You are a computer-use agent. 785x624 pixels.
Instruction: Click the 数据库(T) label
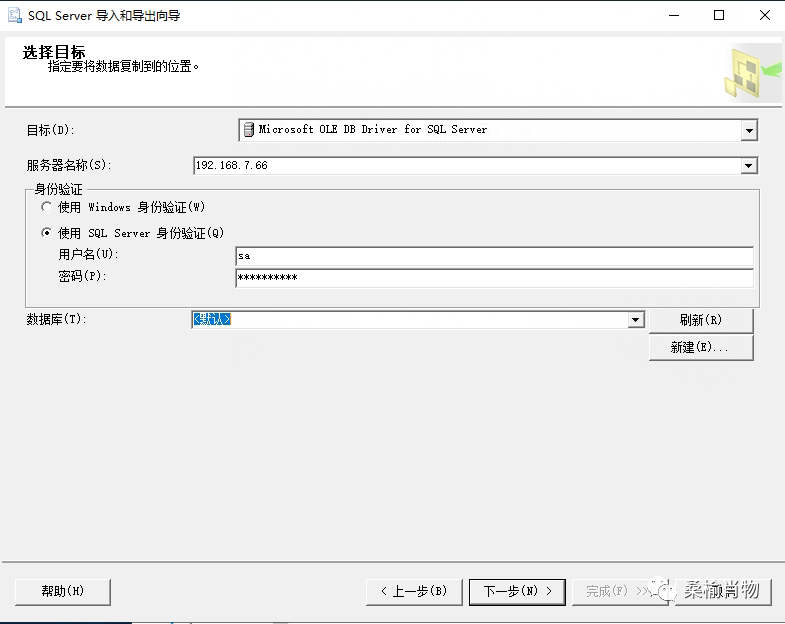[57, 319]
